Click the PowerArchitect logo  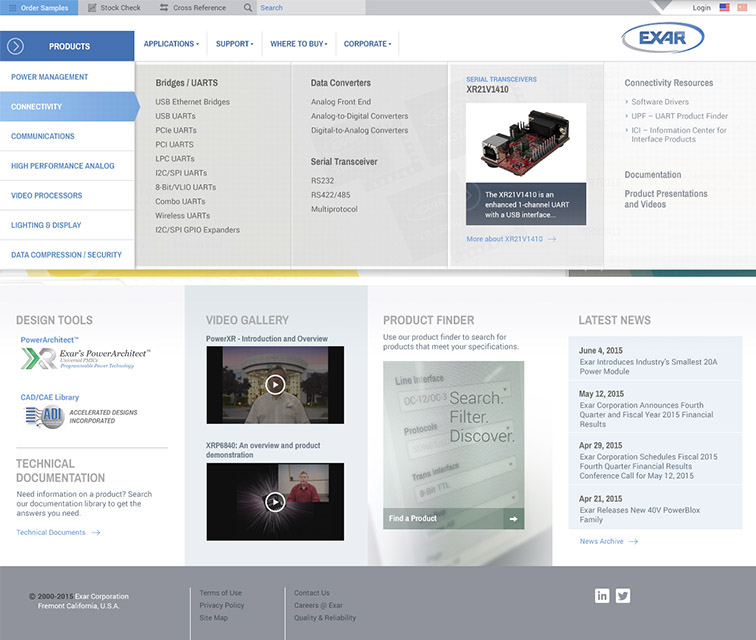point(86,360)
